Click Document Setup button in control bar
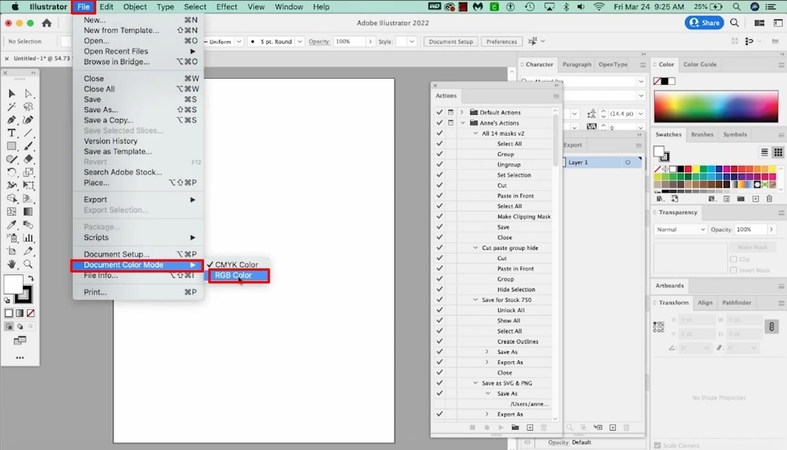The height and width of the screenshot is (450, 787). tap(451, 42)
